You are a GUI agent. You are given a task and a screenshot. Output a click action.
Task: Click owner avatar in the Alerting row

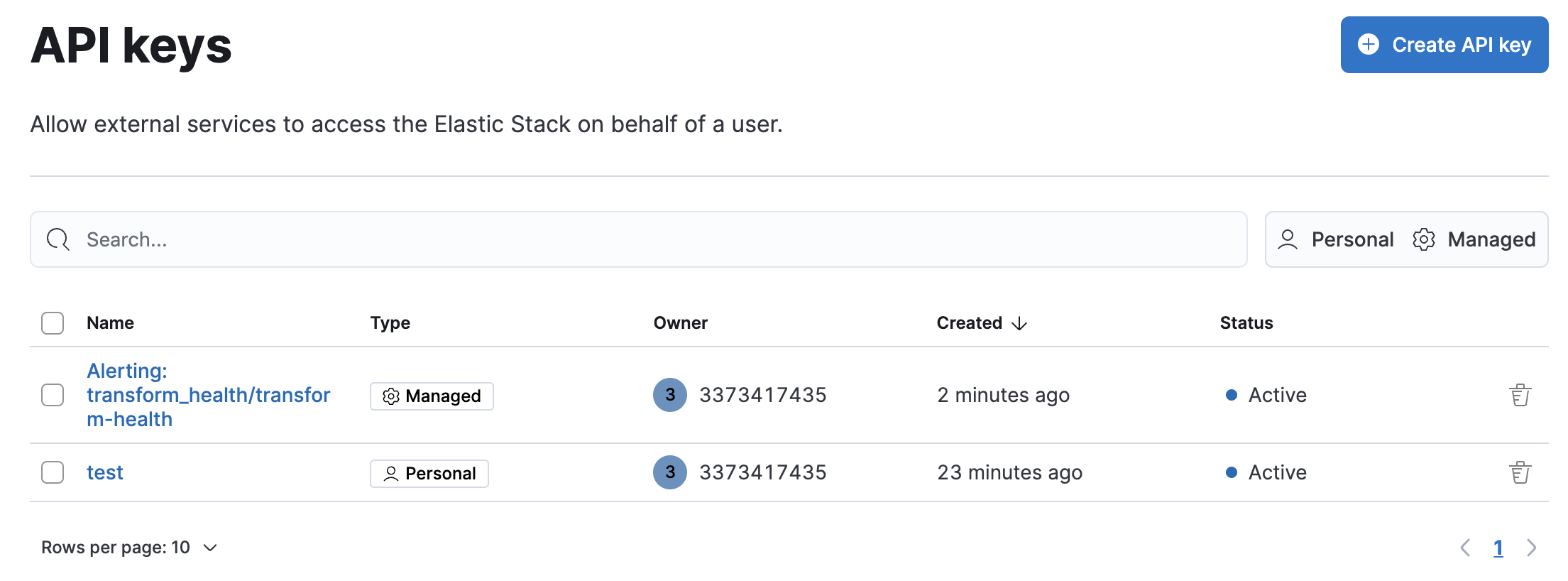pyautogui.click(x=669, y=395)
